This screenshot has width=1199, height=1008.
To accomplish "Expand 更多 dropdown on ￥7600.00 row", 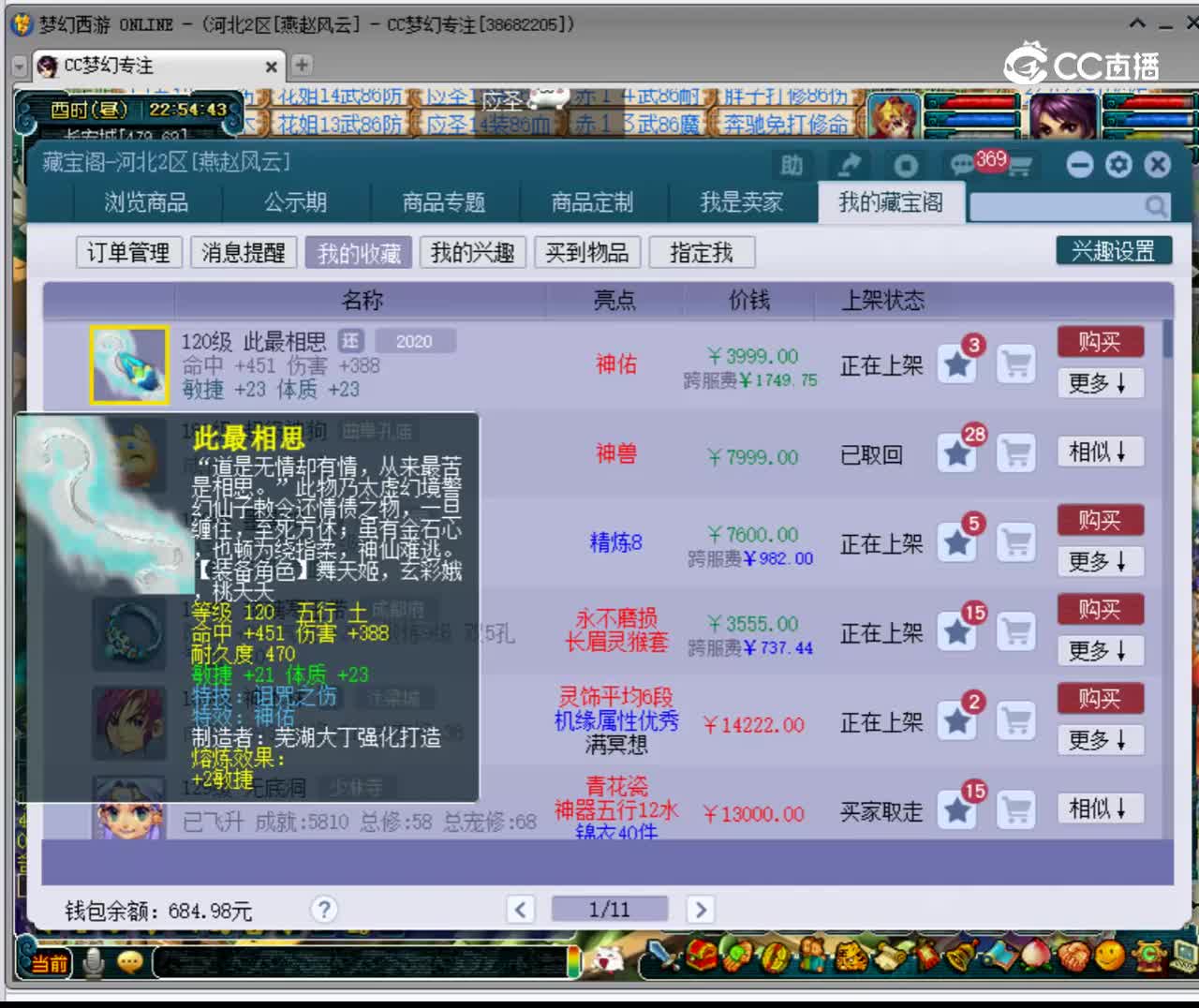I will tap(1101, 561).
